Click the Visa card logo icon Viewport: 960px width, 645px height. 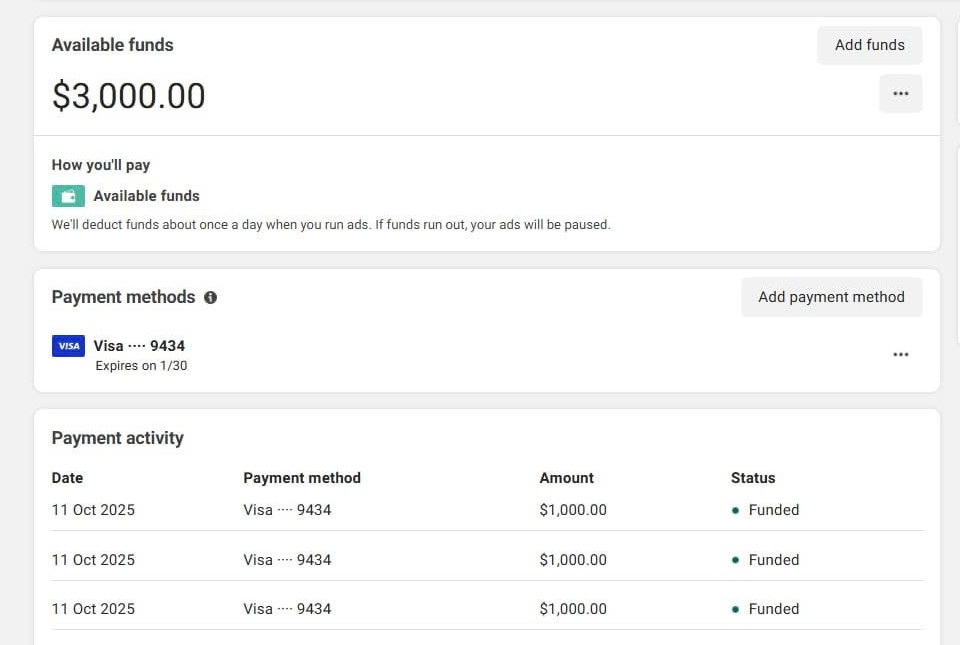coord(68,346)
